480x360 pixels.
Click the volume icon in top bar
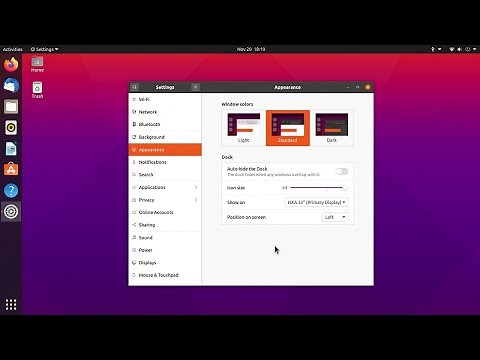pyautogui.click(x=459, y=49)
